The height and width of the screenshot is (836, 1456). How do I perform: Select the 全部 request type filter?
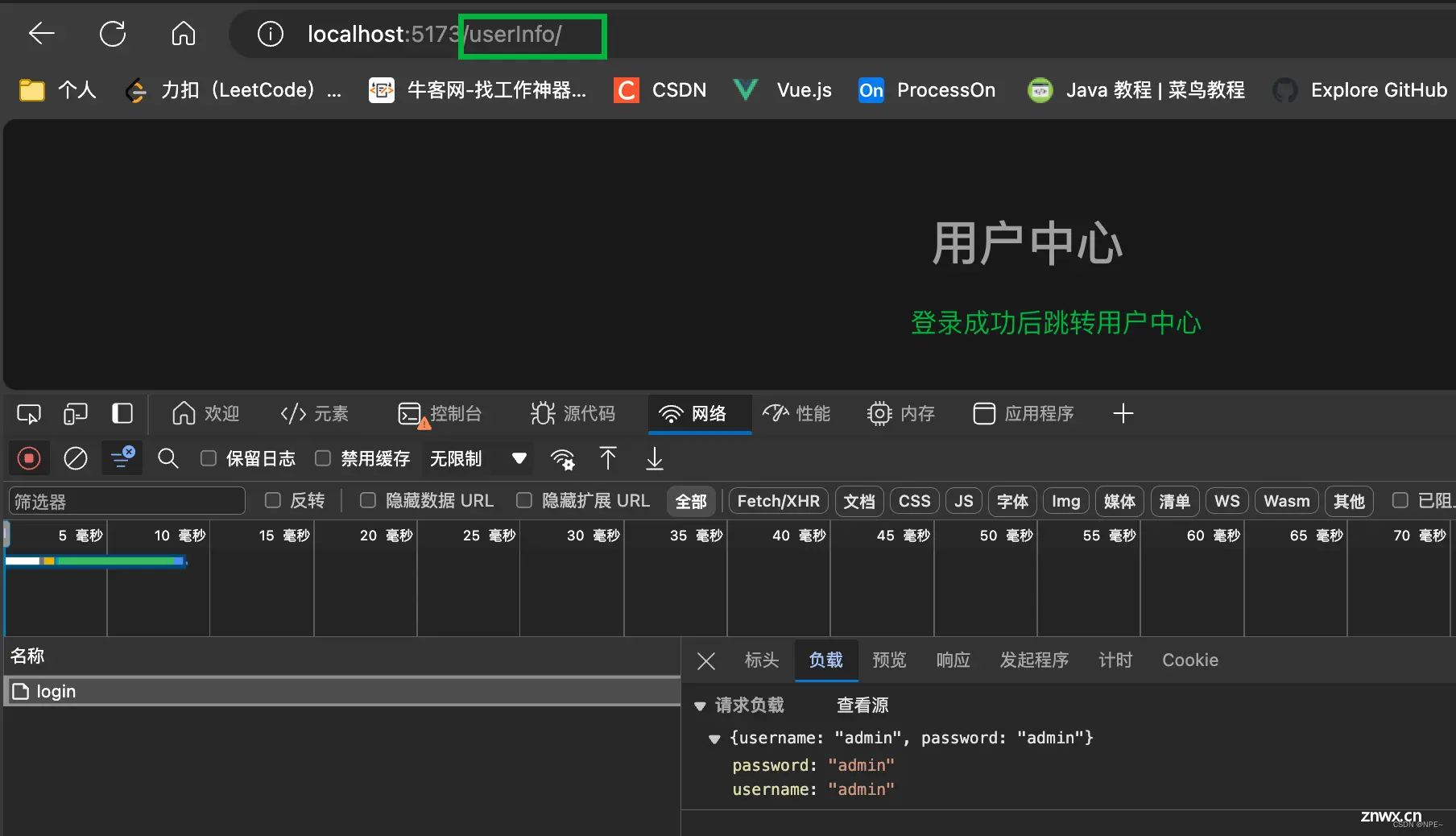coord(691,501)
